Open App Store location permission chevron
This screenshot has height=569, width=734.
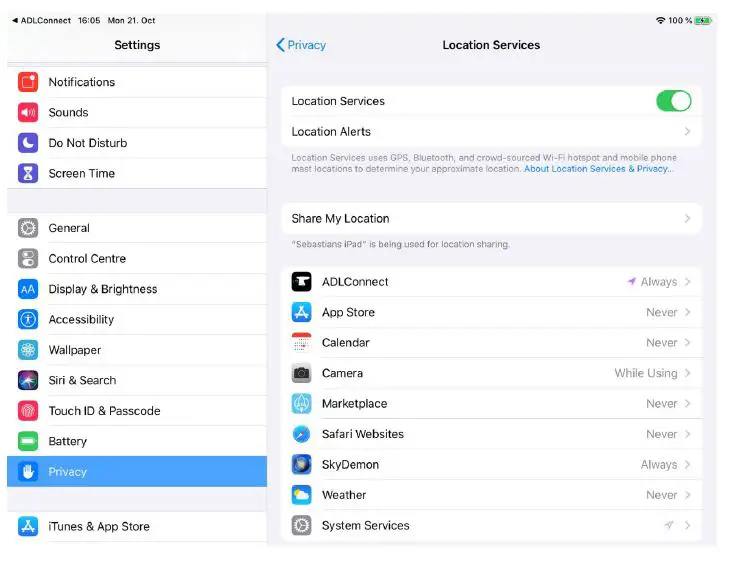(x=687, y=312)
